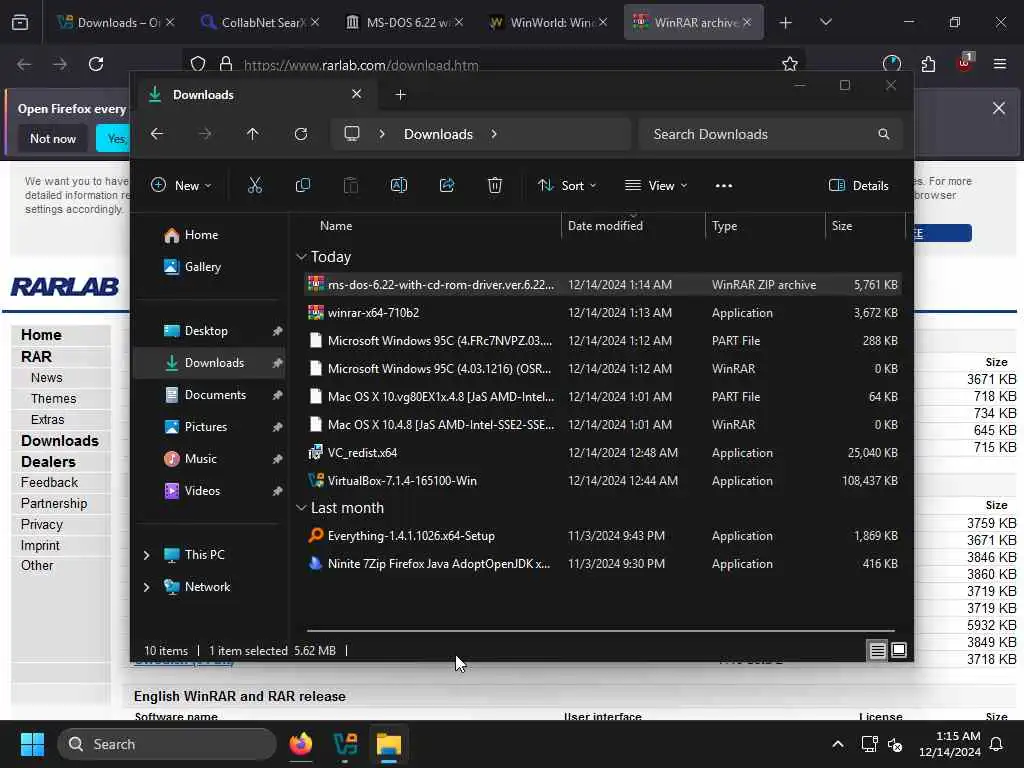Reload the Firefox page

96,64
